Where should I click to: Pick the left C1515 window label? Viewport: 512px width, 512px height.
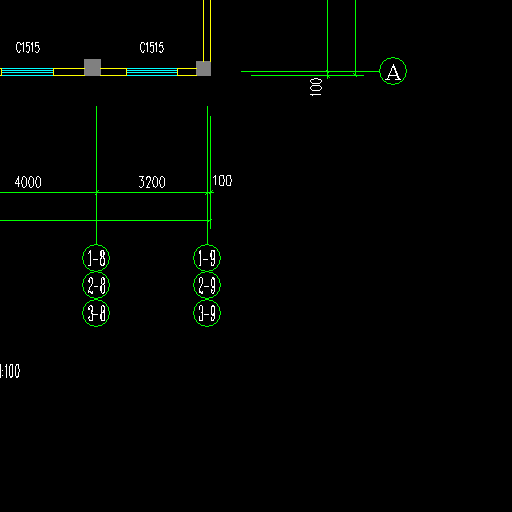click(28, 48)
